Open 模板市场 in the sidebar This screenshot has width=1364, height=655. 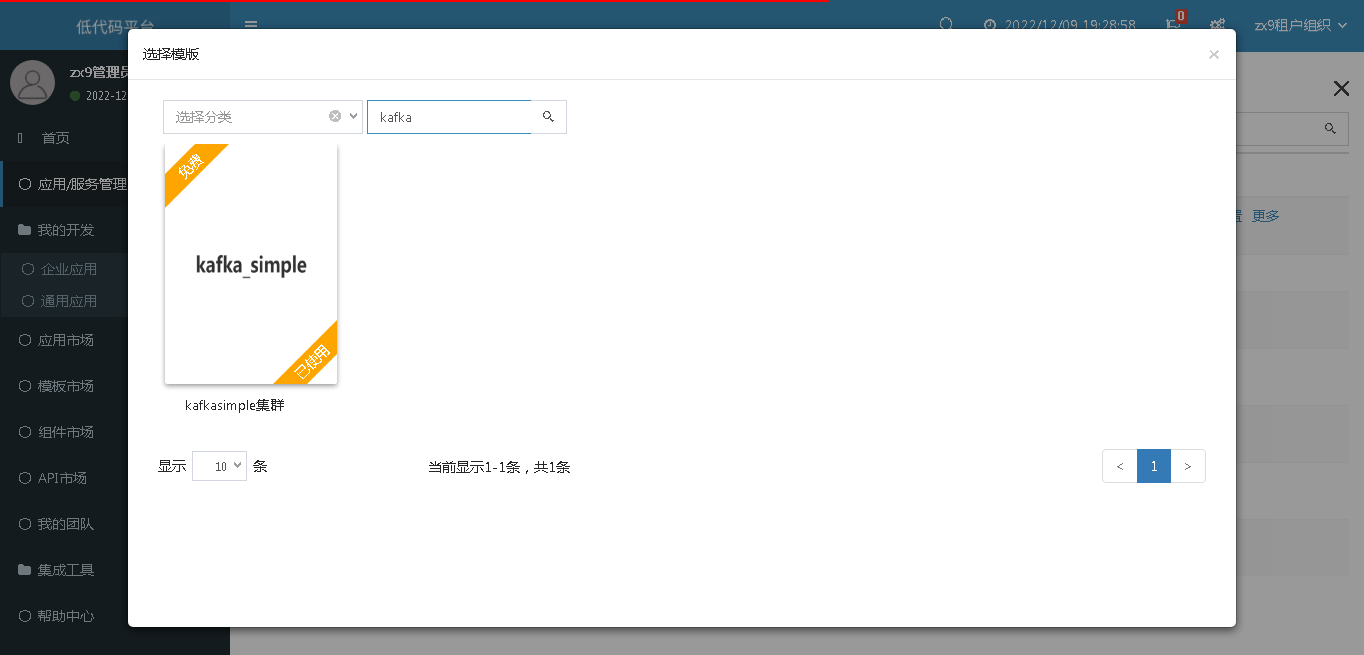[64, 386]
